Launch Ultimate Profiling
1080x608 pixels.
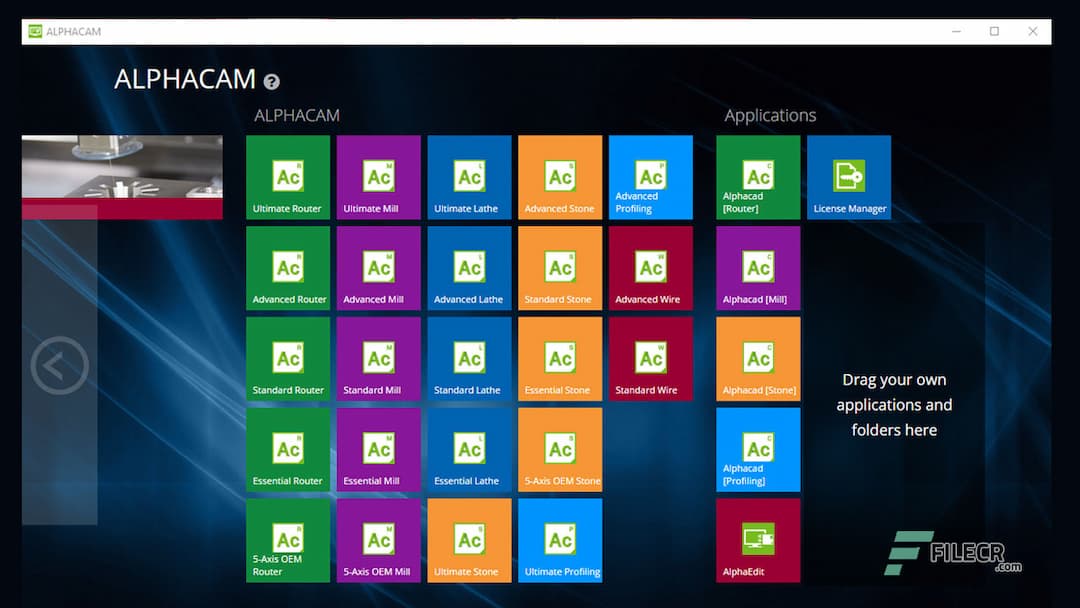tap(559, 540)
